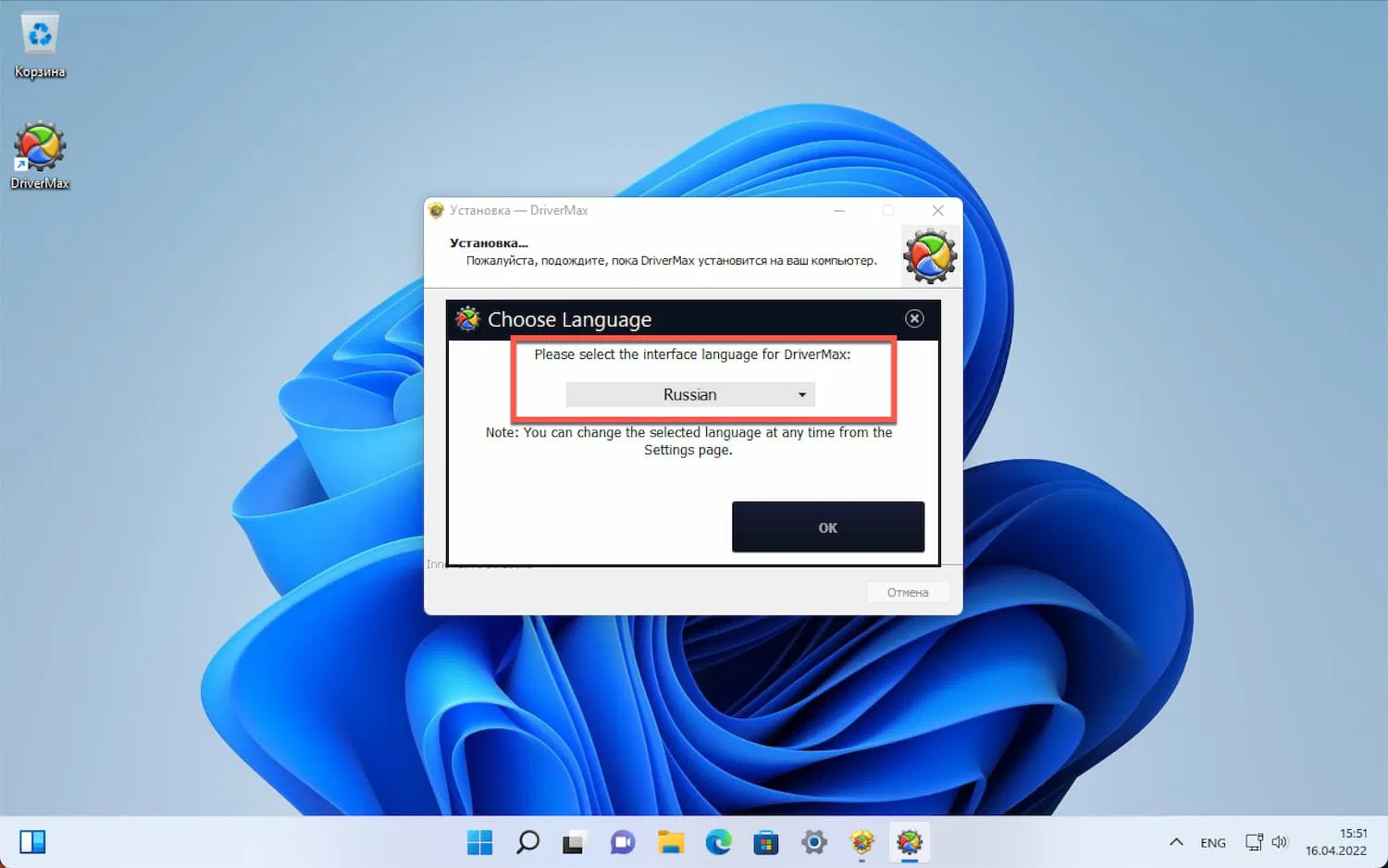Viewport: 1388px width, 868px height.
Task: Open the language dropdown showing Russian
Action: [x=690, y=395]
